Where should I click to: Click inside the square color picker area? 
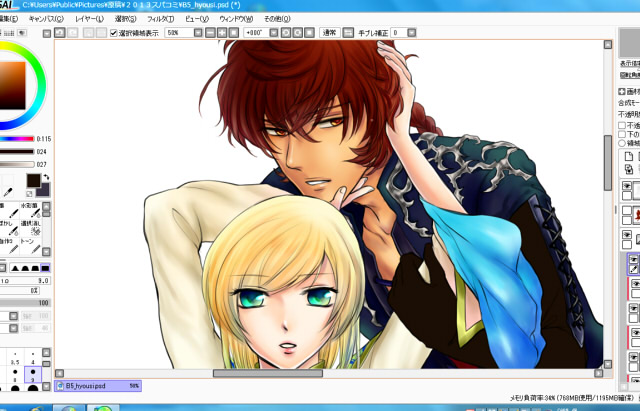pyautogui.click(x=12, y=85)
